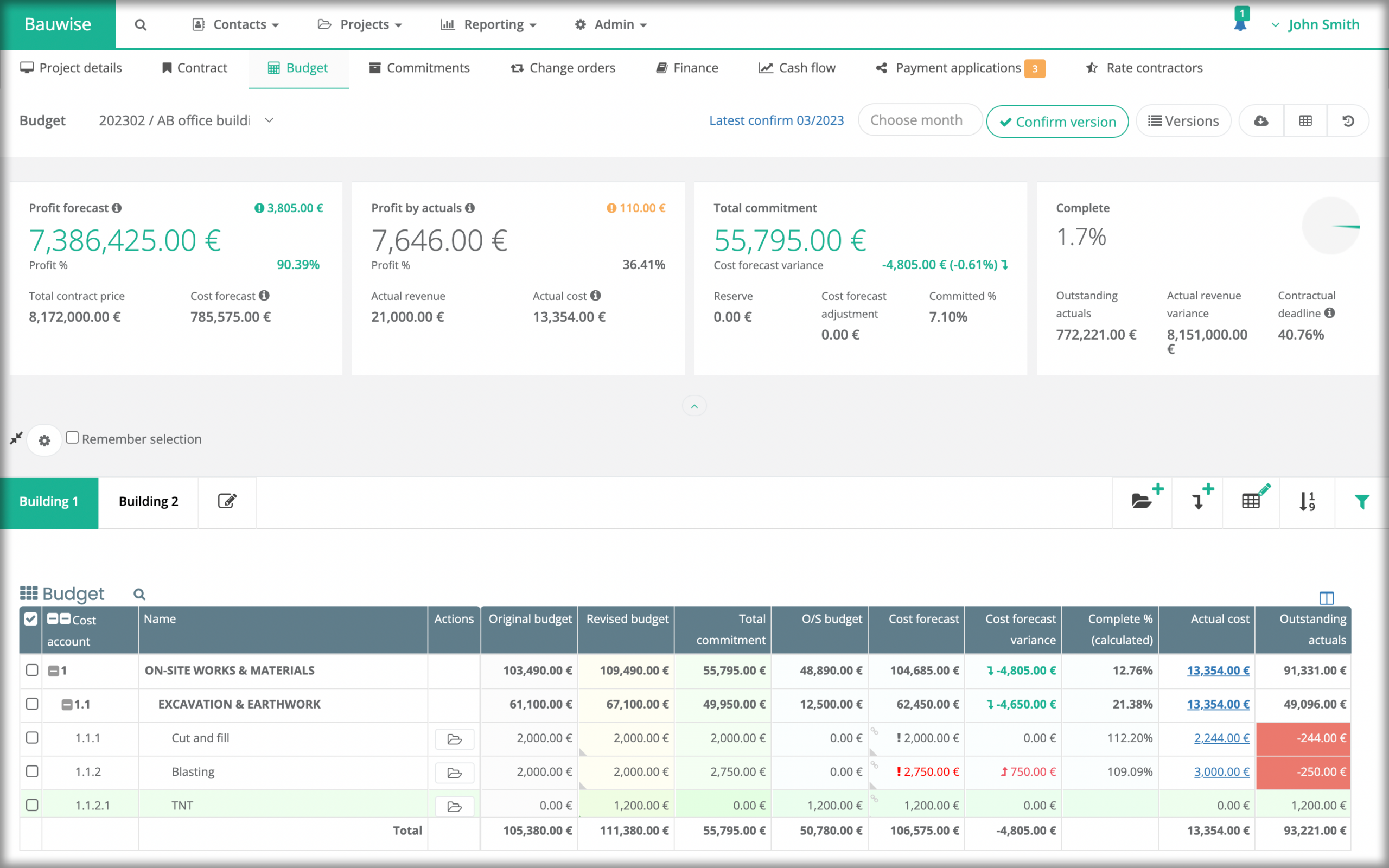Open the Choose month dropdown
Viewport: 1389px width, 868px height.
coord(915,120)
